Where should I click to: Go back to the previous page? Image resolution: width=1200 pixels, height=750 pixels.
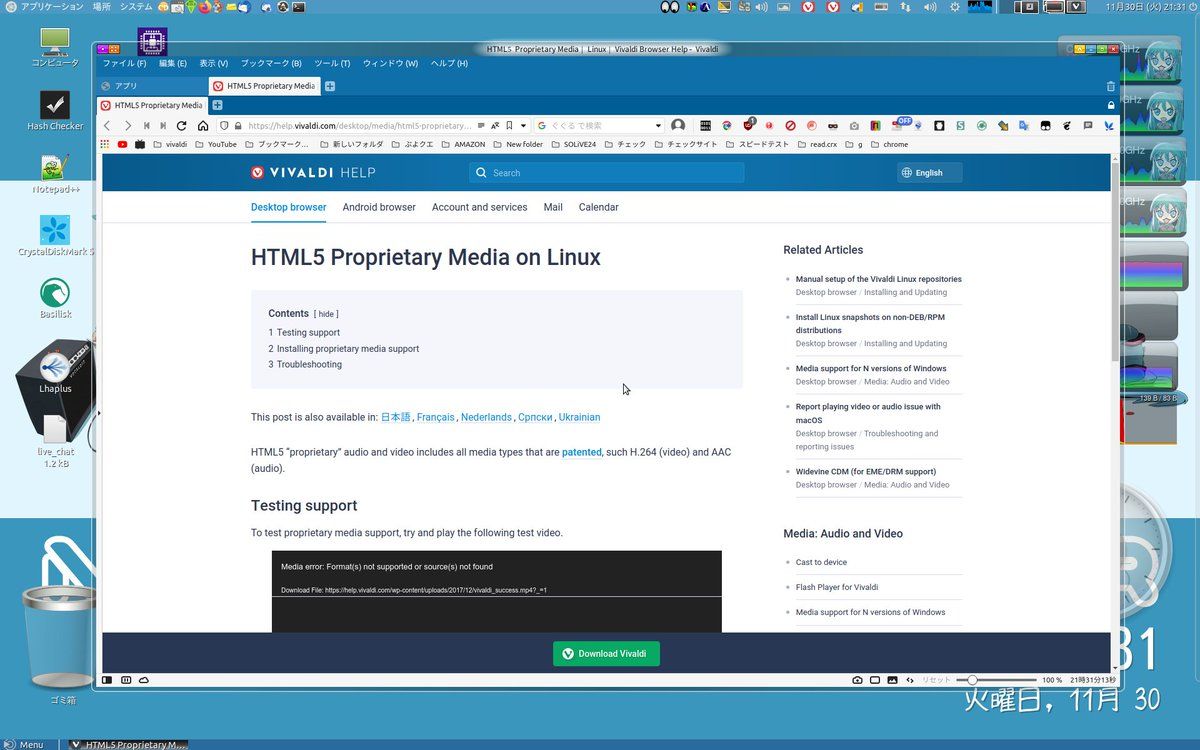(x=108, y=126)
